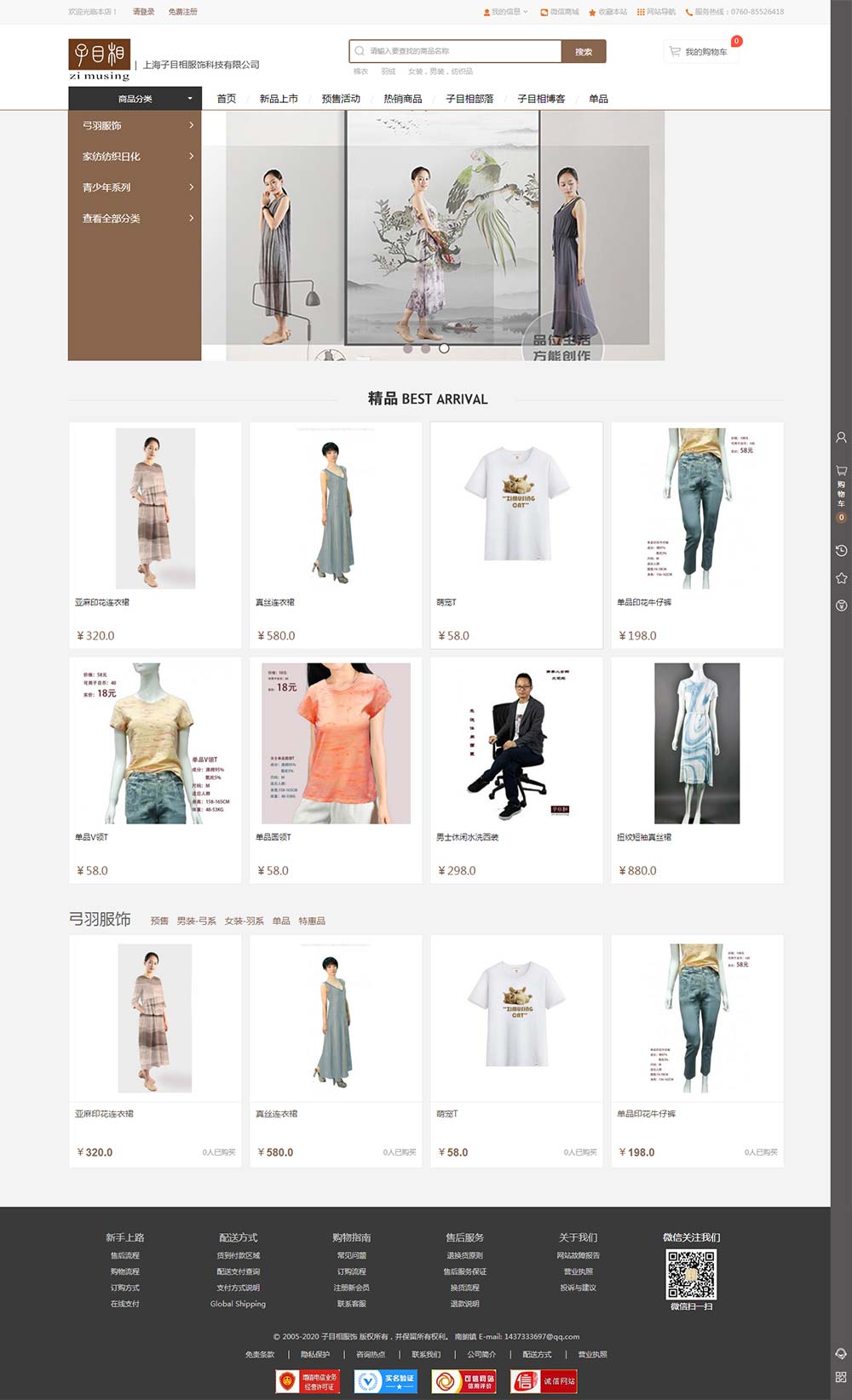Screen dimensions: 852x1400
Task: Open the 新品上市 navigation tab
Action: (279, 99)
